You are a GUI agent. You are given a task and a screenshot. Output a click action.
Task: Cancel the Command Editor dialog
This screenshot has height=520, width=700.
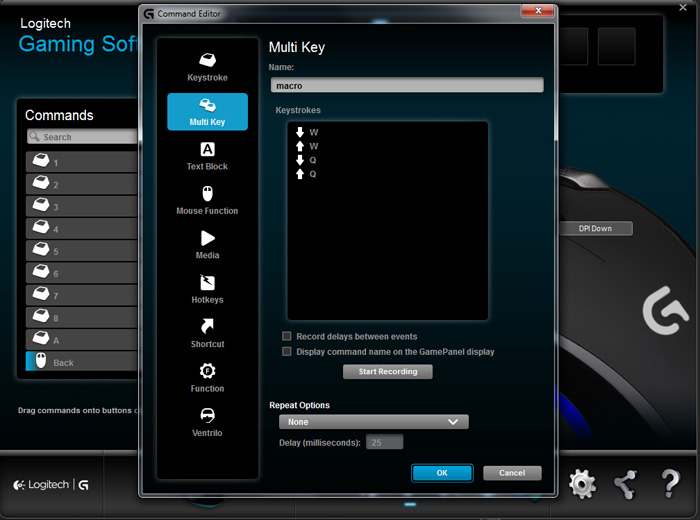(x=512, y=473)
